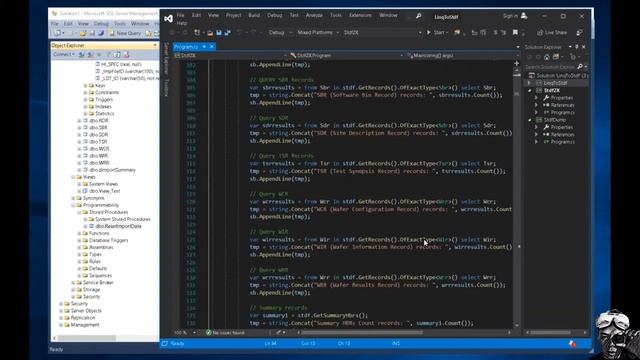This screenshot has width=640, height=360.
Task: Click the Save All icon in SSMS toolbar
Action: [100, 33]
